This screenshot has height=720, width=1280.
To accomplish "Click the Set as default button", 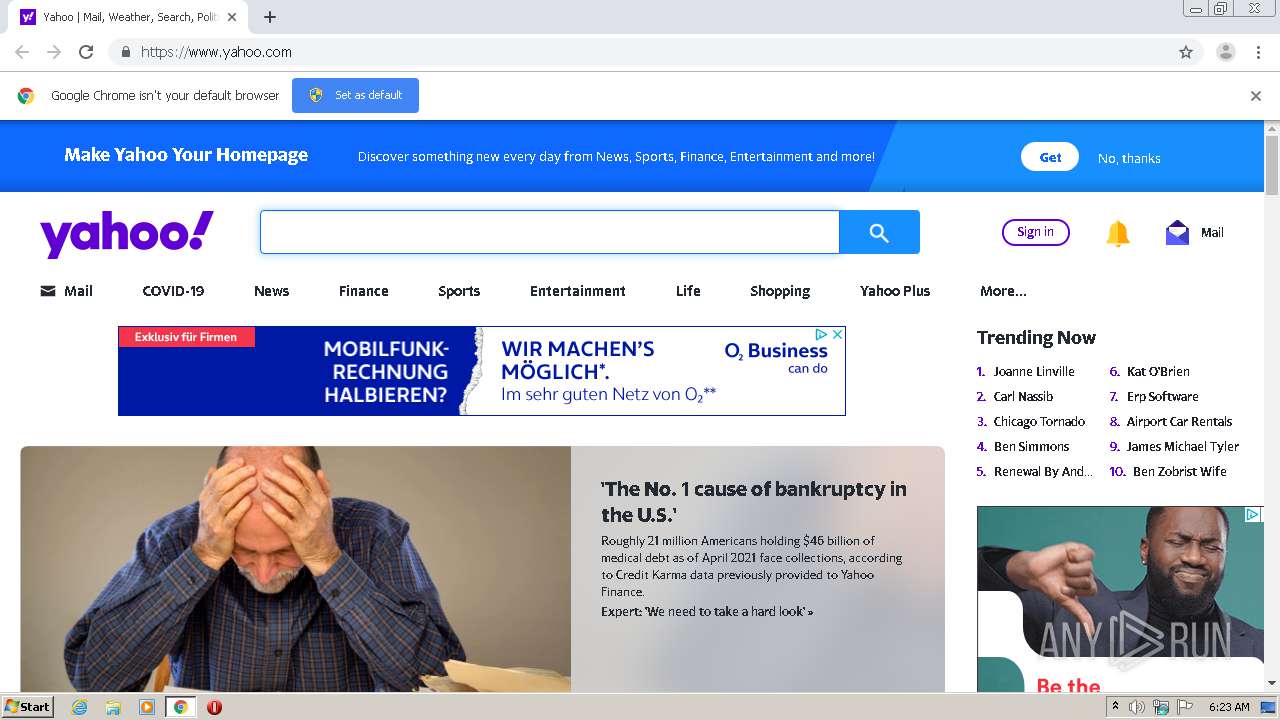I will pos(355,95).
